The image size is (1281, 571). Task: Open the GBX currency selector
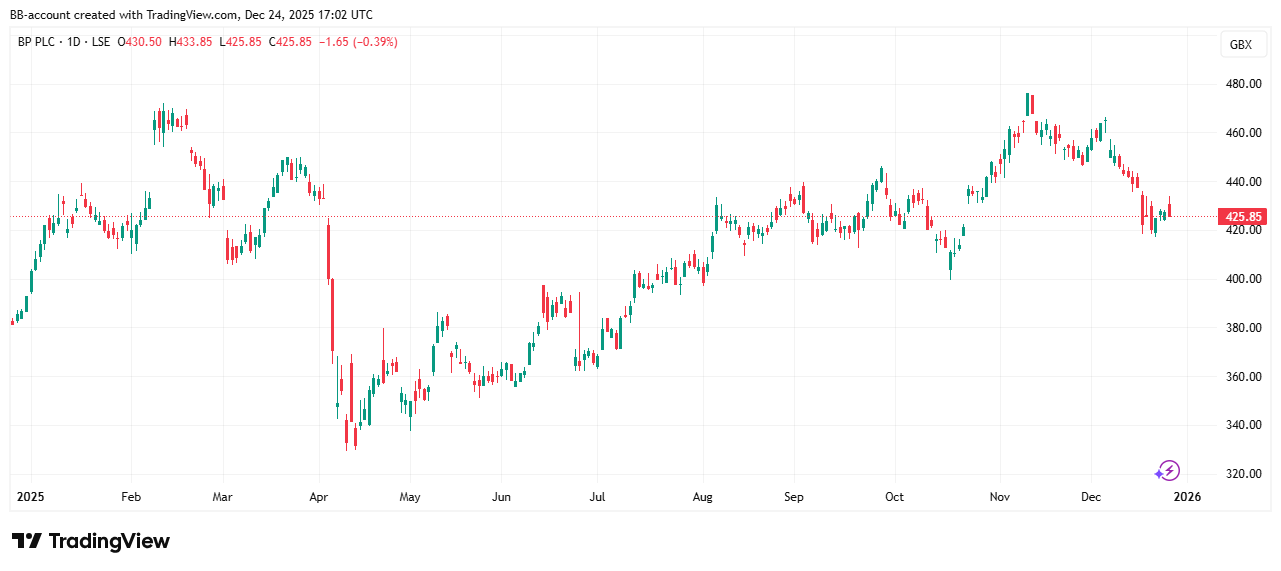(x=1240, y=45)
